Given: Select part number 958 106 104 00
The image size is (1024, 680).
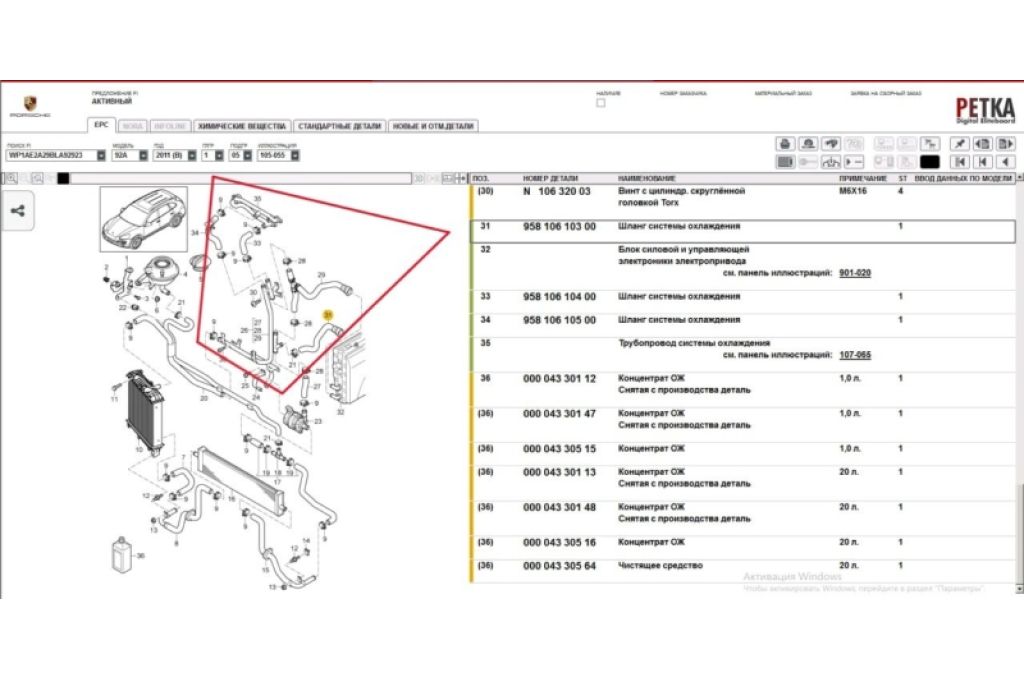Looking at the screenshot, I should coord(559,297).
